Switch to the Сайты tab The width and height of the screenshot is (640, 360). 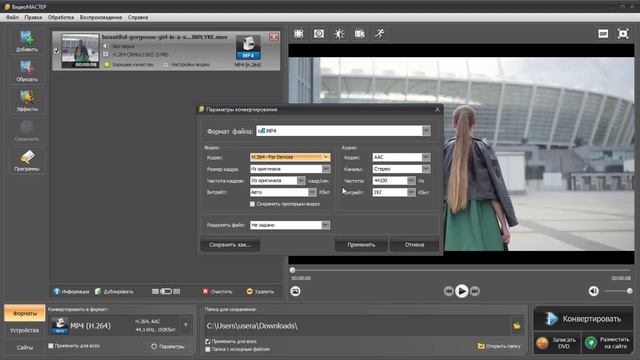25,347
